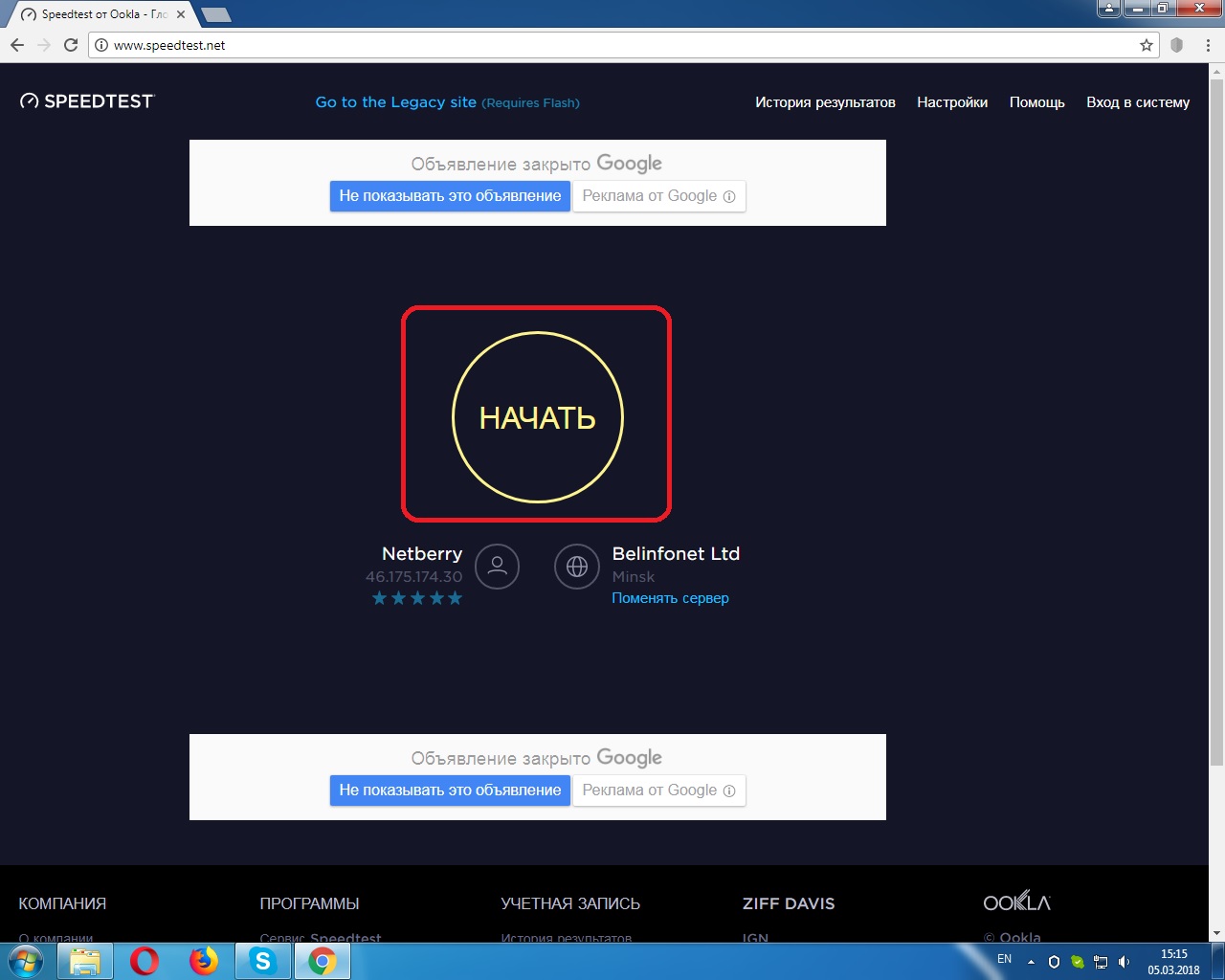Click the site info icon in address bar

coord(101,45)
